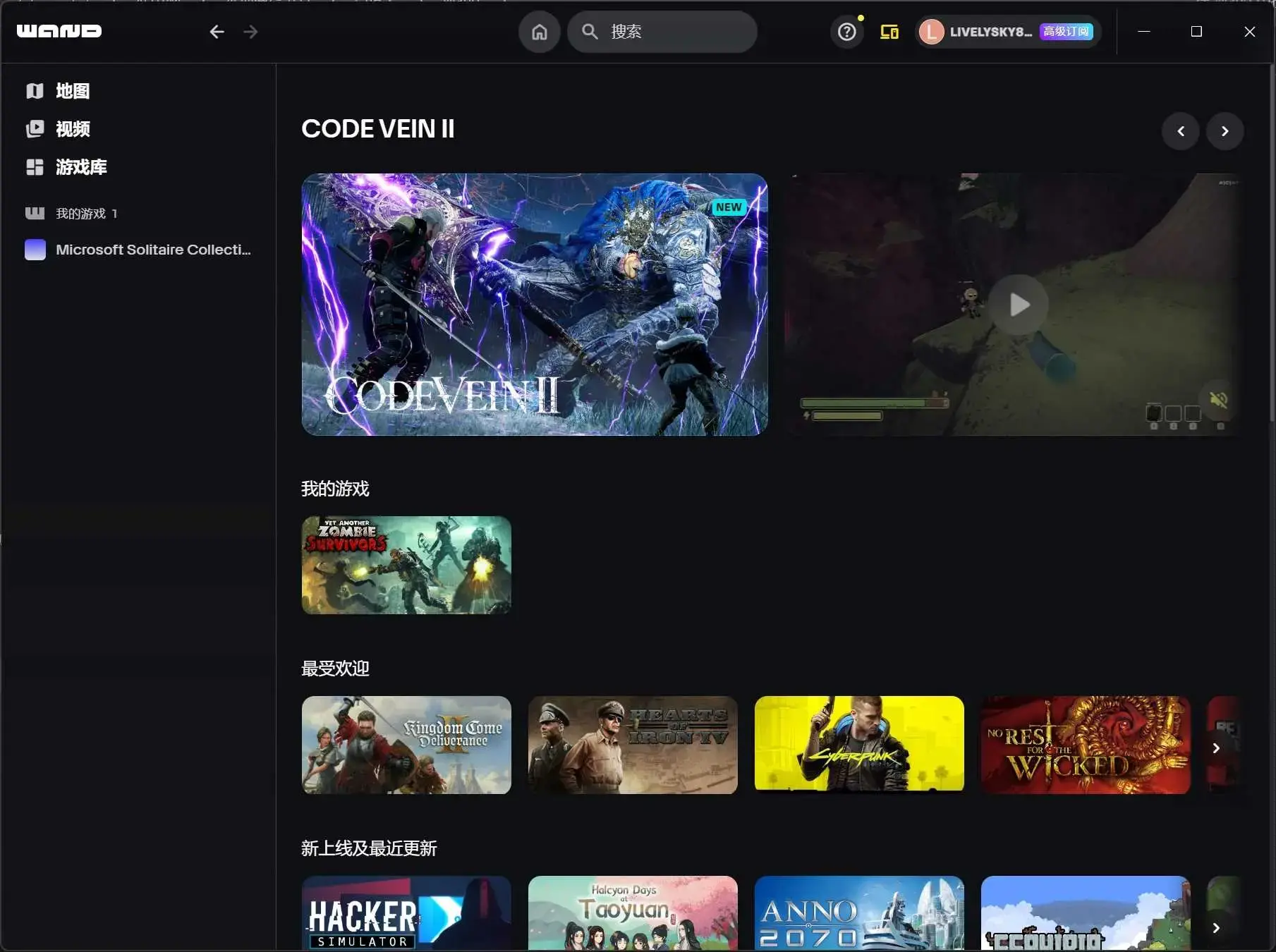Click the WAND logo

pyautogui.click(x=59, y=31)
